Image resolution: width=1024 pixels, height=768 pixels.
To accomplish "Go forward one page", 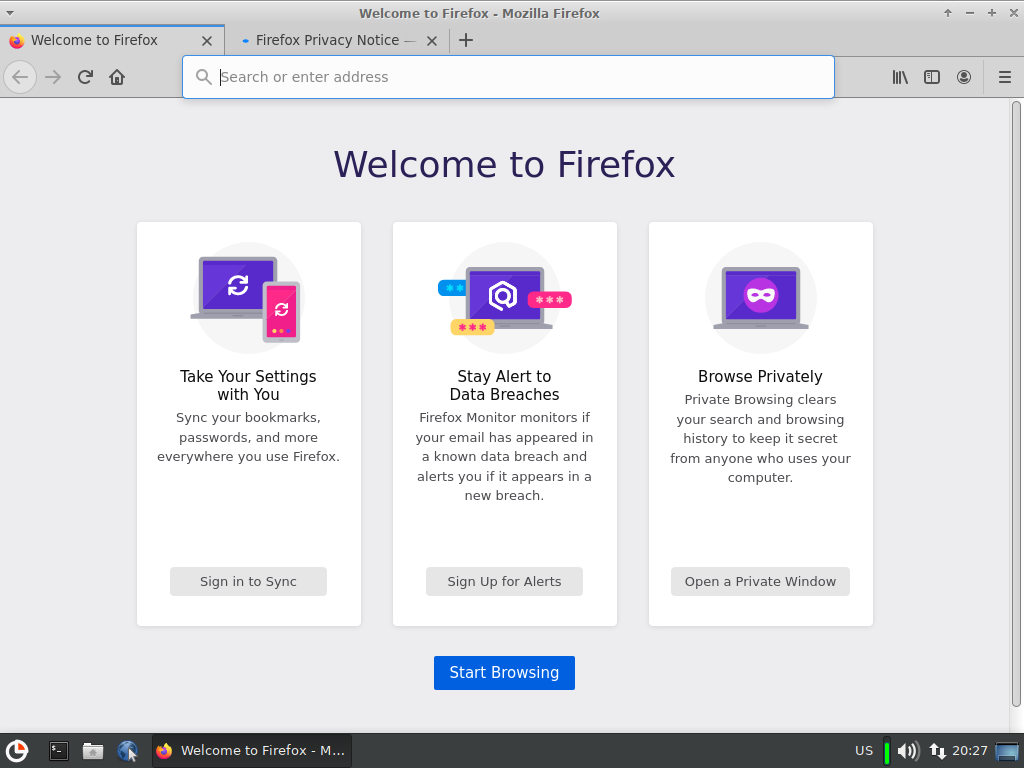I will click(53, 77).
